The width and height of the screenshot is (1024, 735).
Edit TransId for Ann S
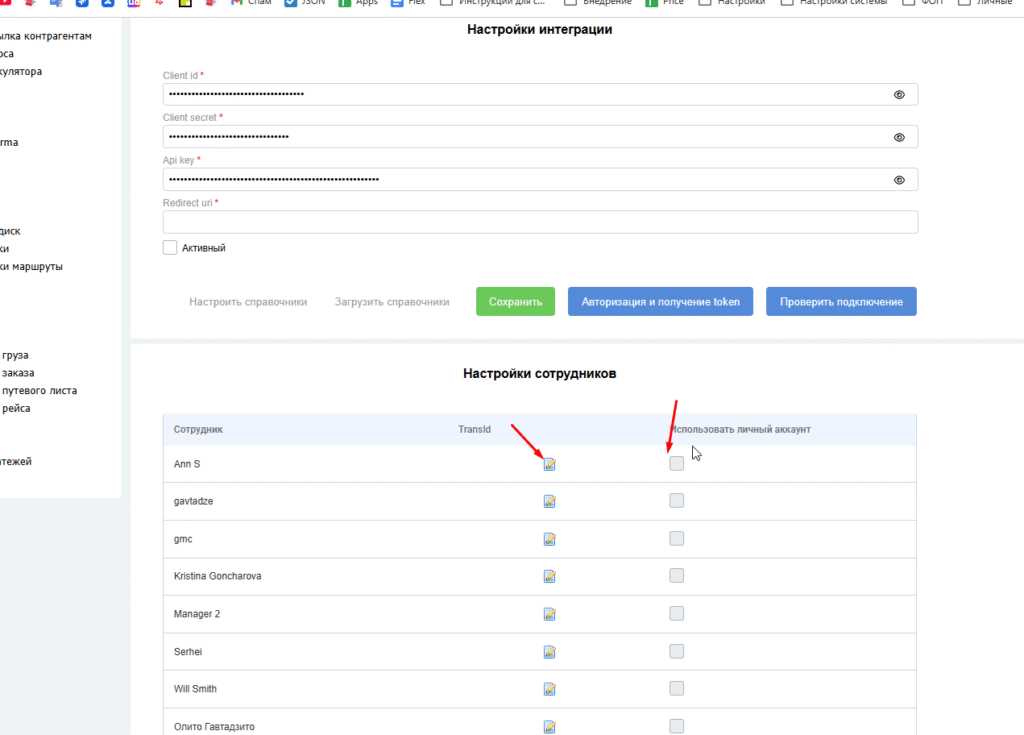tap(549, 463)
